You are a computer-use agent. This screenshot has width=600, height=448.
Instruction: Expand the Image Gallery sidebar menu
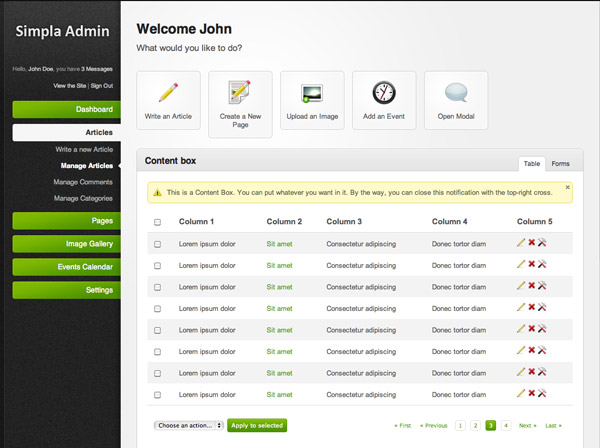(67, 243)
